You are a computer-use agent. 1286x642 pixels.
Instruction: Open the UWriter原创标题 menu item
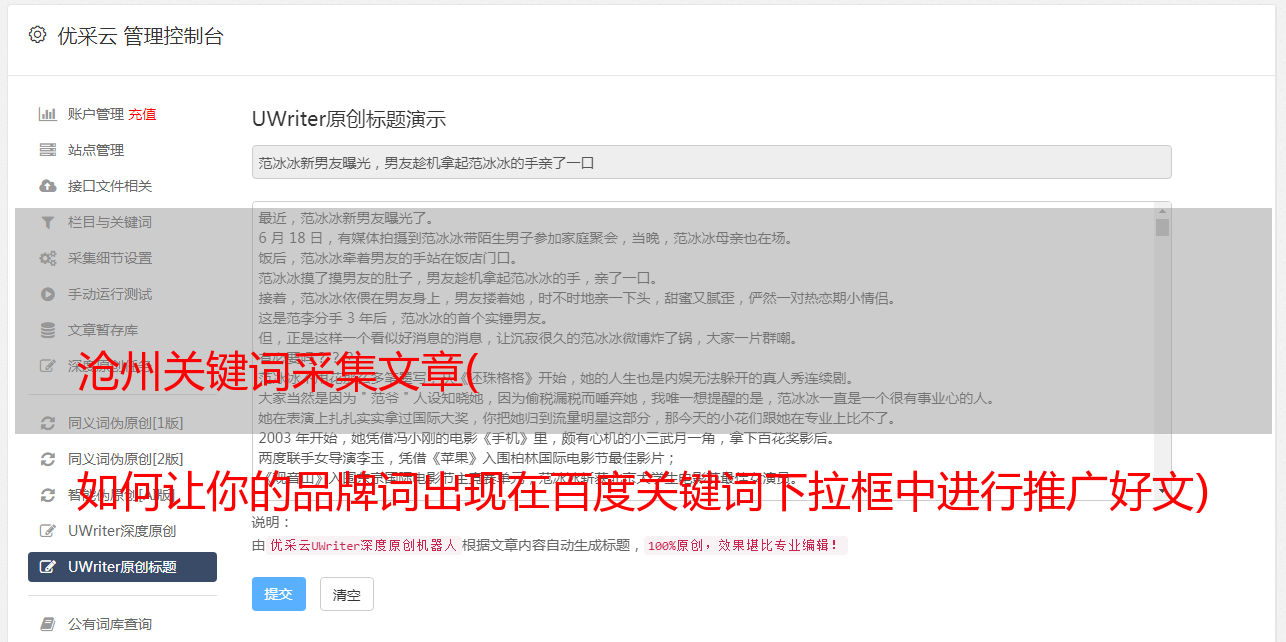tap(122, 567)
